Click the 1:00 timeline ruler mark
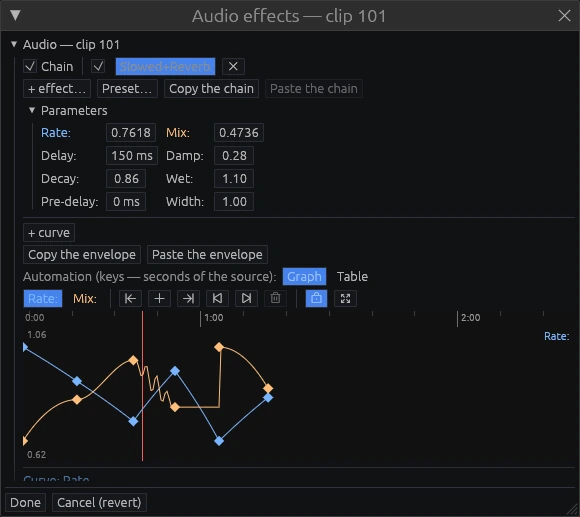The image size is (580, 517). pos(213,318)
